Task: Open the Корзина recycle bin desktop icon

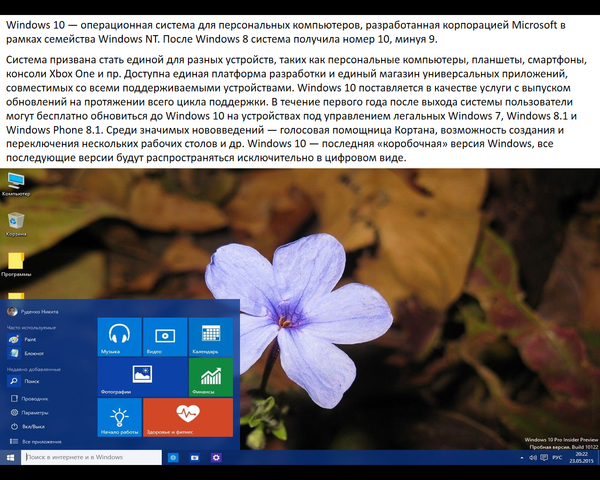Action: (16, 223)
